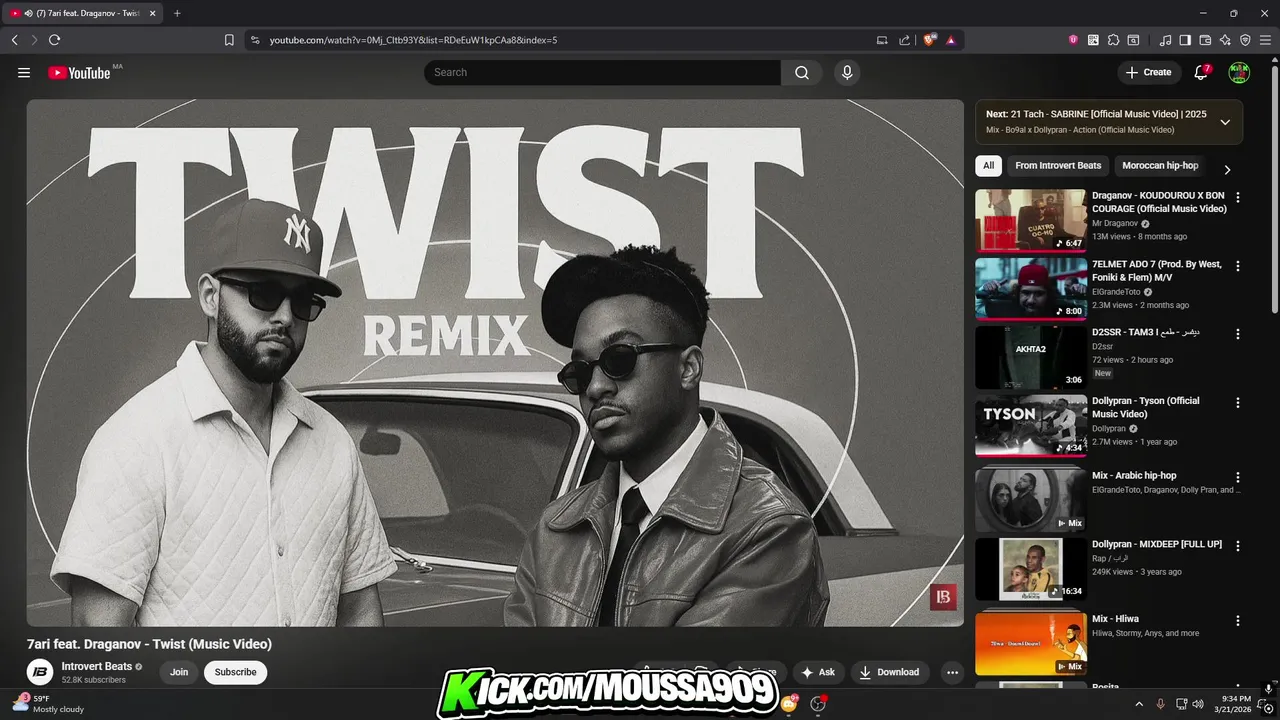This screenshot has height=720, width=1280.
Task: Go back using browser back arrow
Action: (x=14, y=40)
